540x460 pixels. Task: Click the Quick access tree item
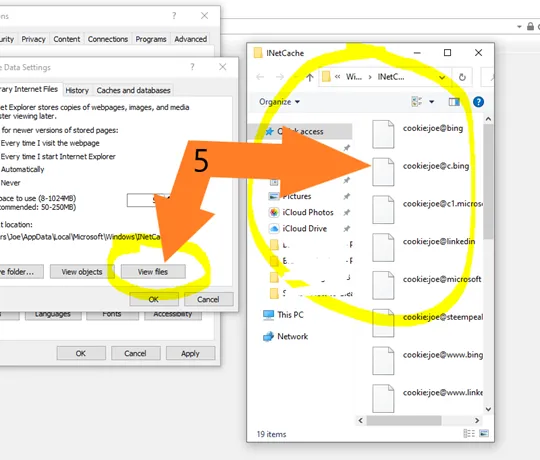click(300, 132)
